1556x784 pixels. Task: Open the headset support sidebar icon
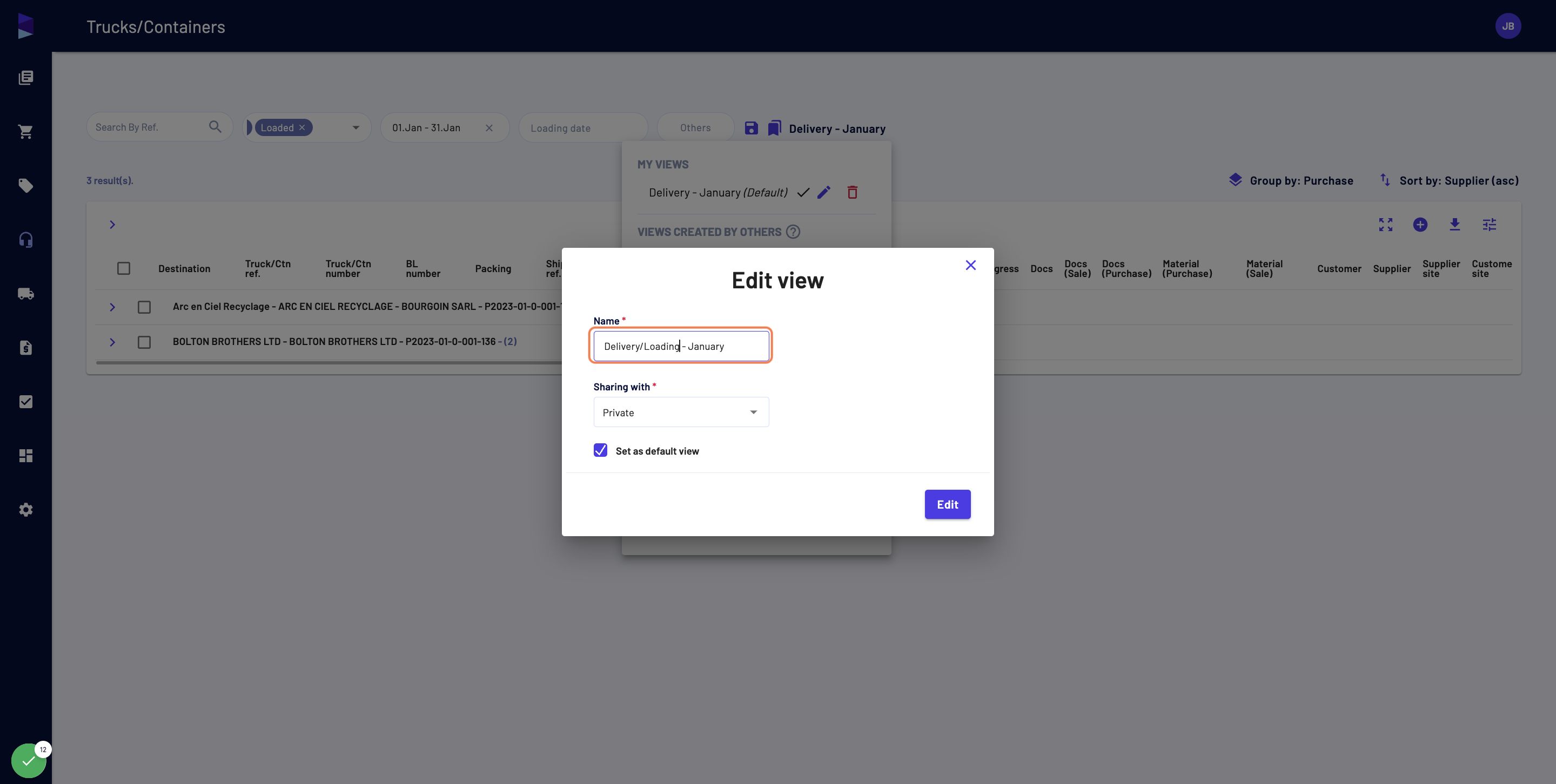click(25, 240)
